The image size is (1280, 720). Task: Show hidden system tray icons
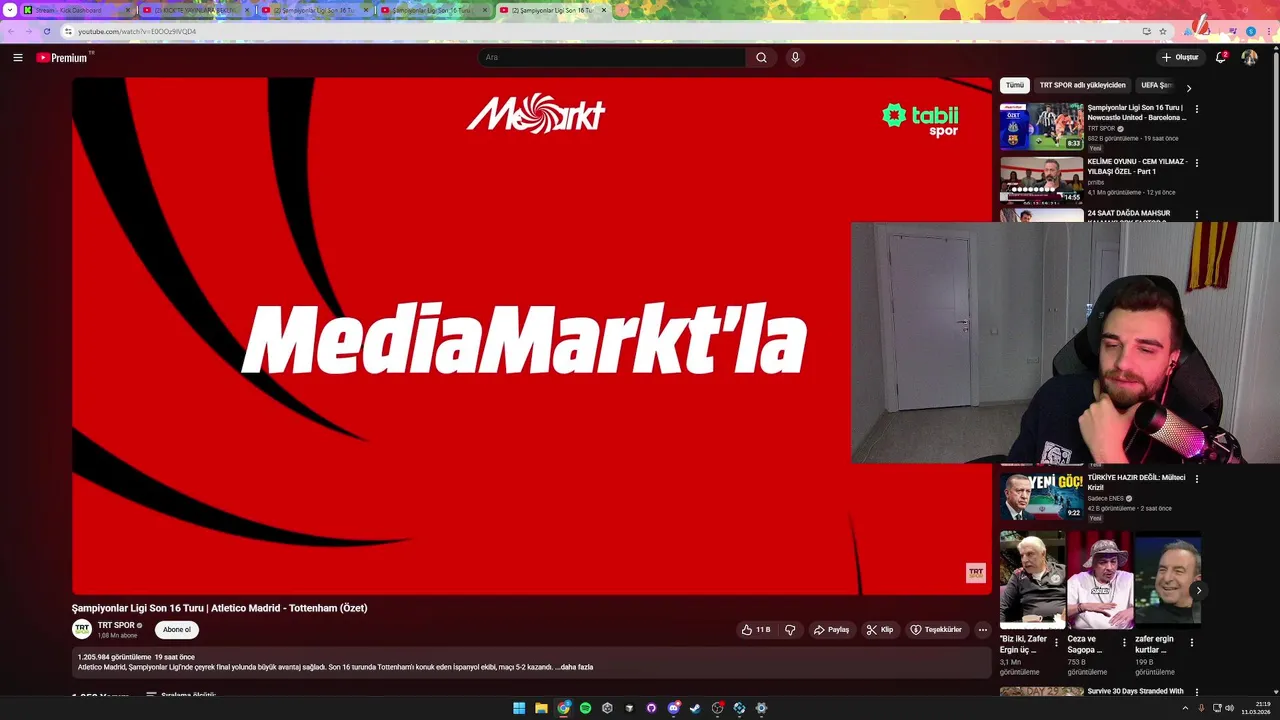pyautogui.click(x=1185, y=708)
